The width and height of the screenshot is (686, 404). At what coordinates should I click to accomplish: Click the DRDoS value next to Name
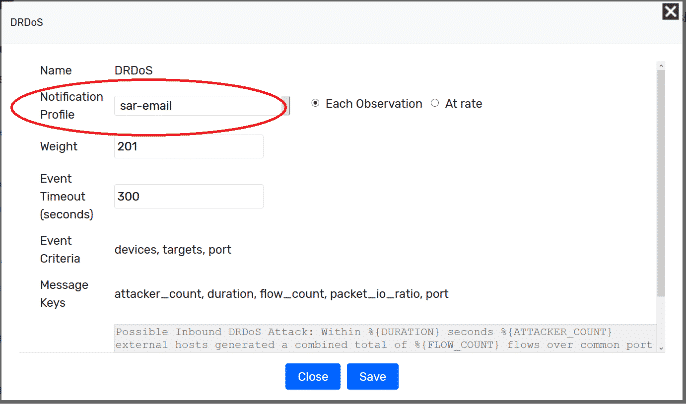point(133,70)
